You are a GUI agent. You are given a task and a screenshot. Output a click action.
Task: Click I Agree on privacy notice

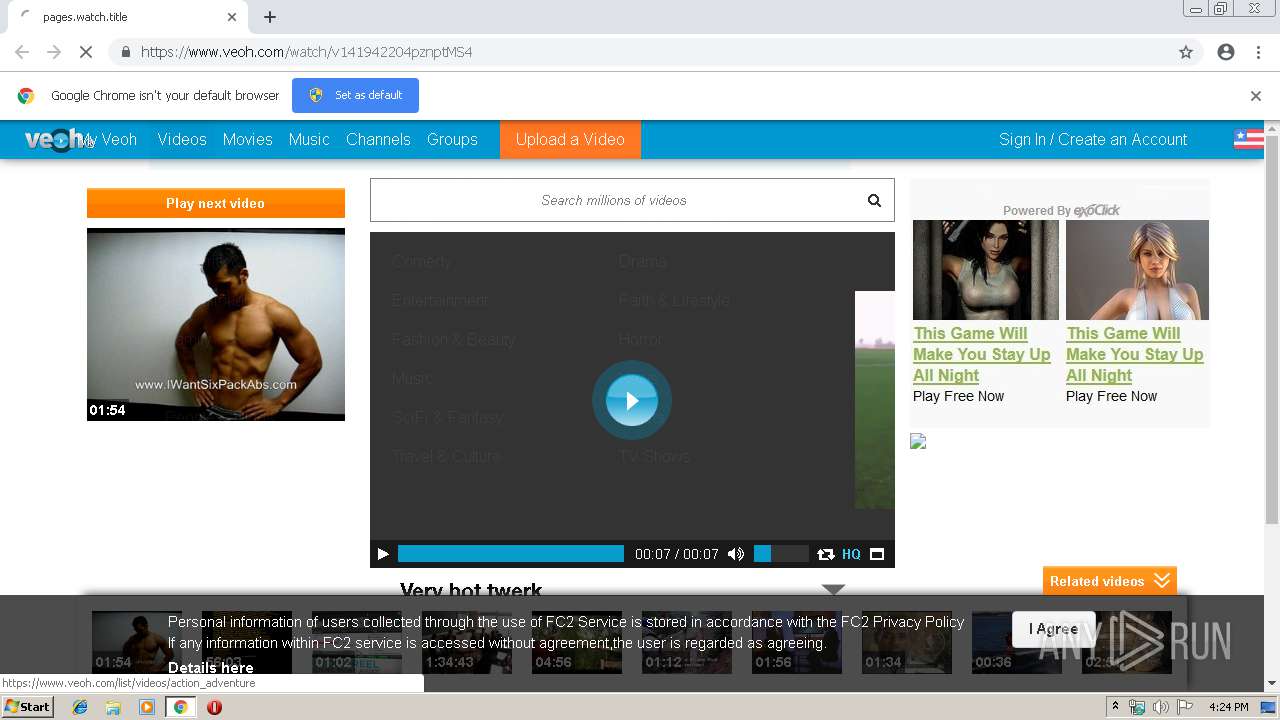pyautogui.click(x=1053, y=629)
